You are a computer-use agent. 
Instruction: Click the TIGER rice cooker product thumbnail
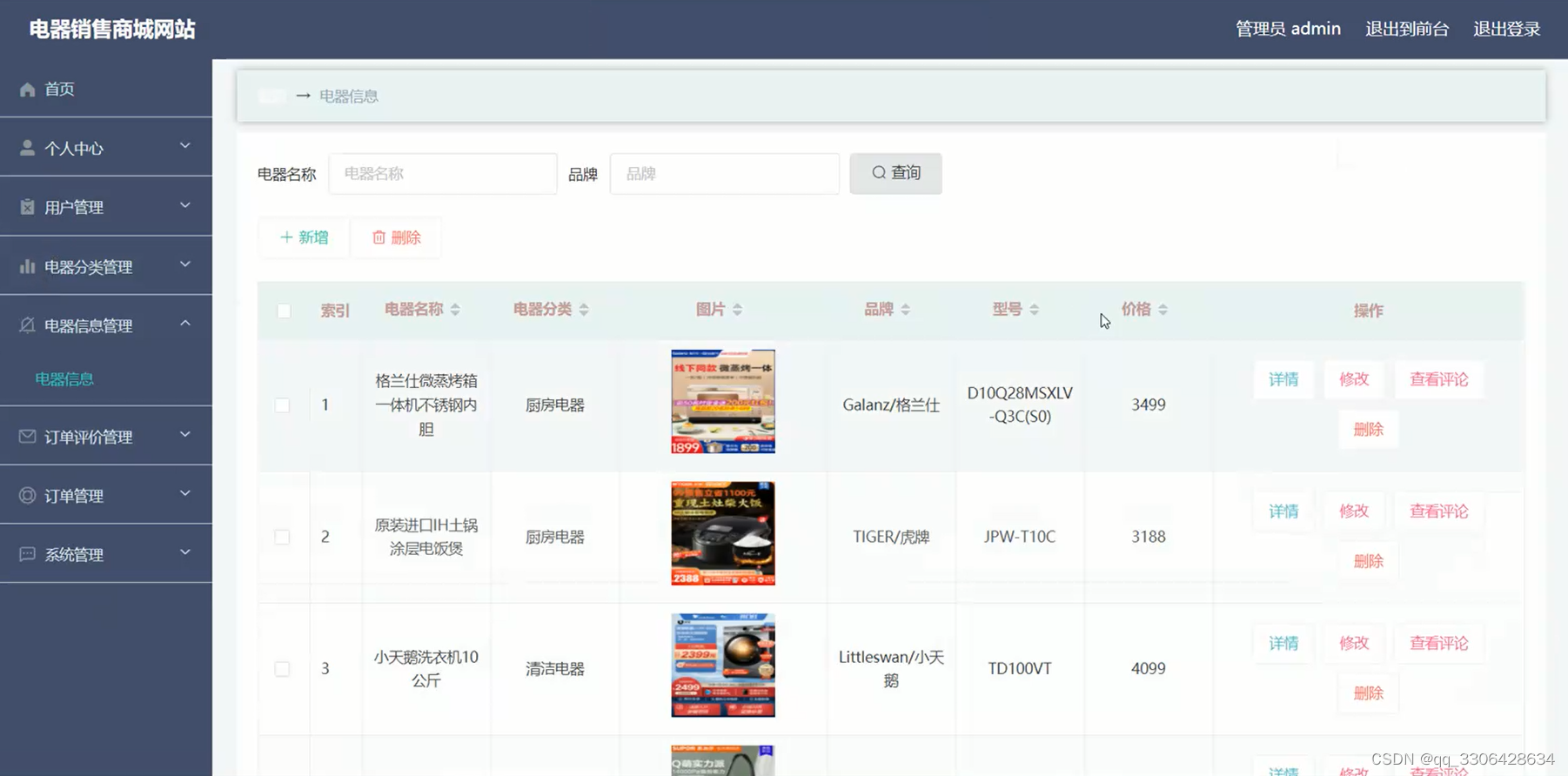(723, 533)
